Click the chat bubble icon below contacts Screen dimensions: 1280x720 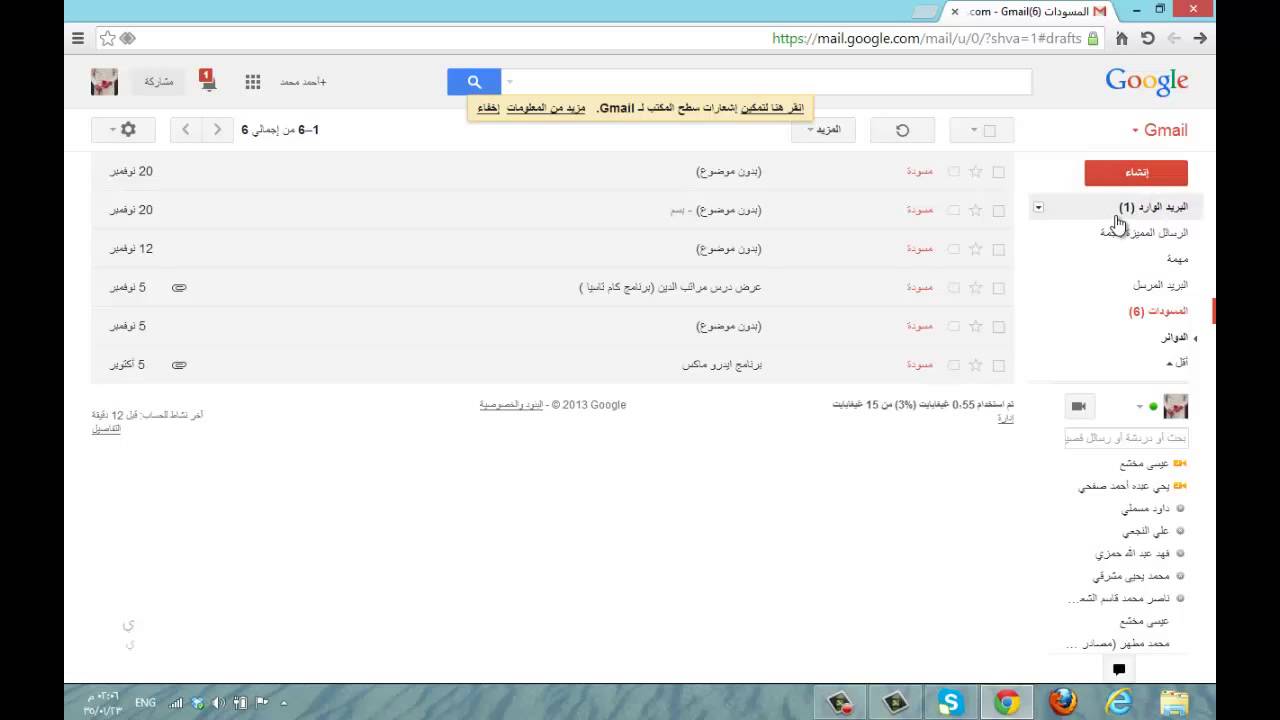point(1119,669)
